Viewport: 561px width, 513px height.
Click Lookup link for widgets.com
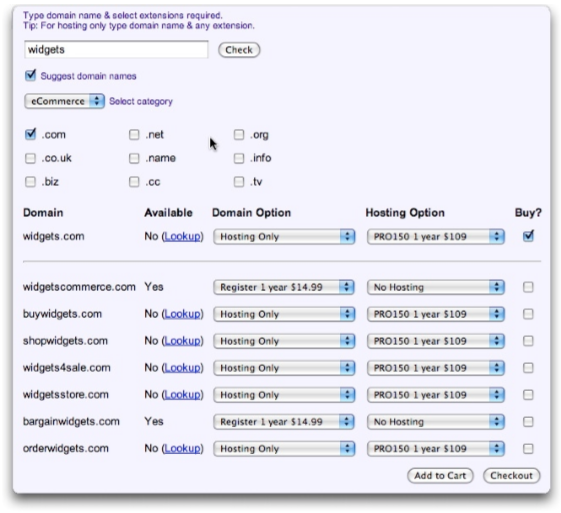coord(182,236)
